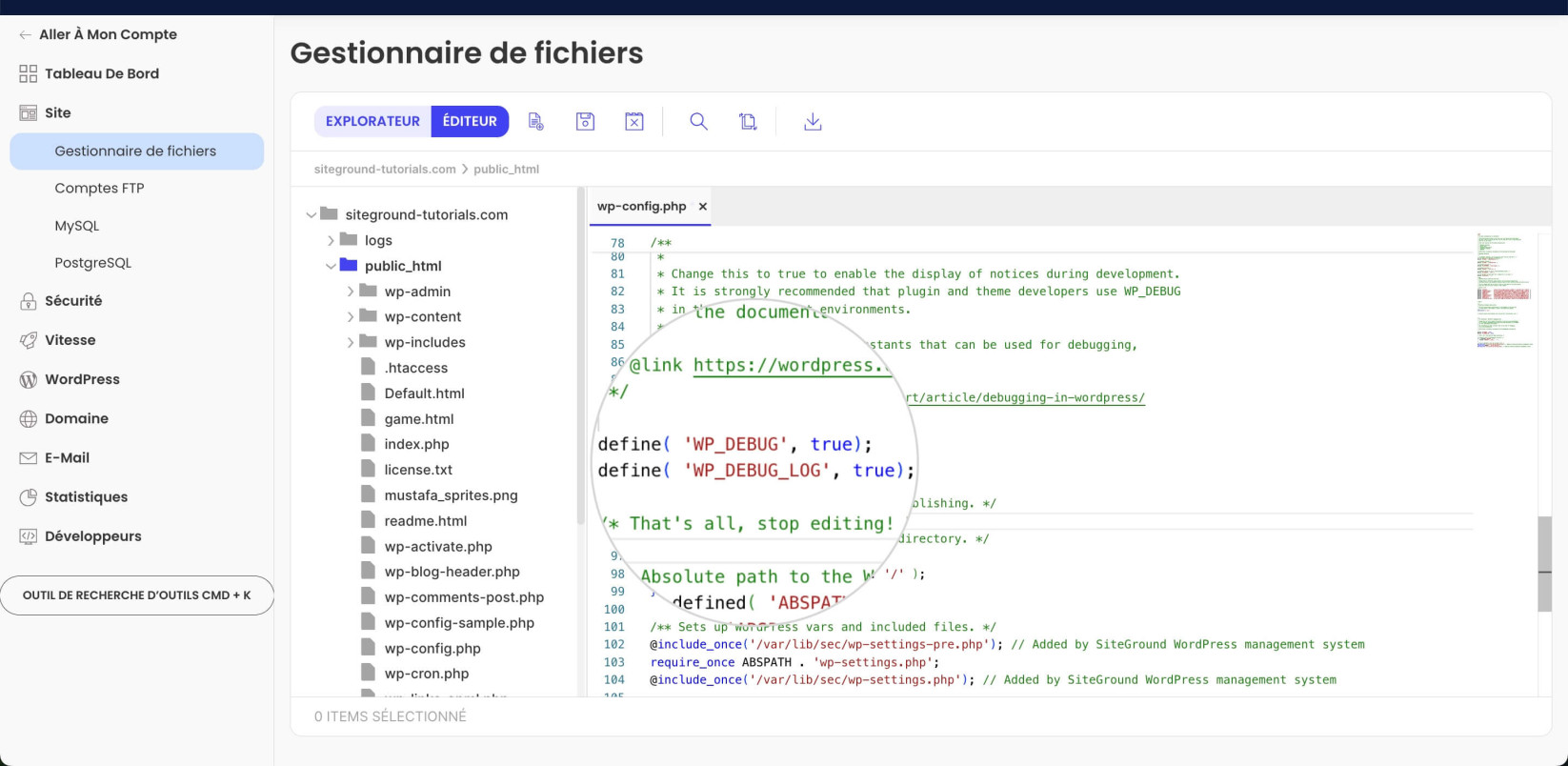
Task: Click the Tableau De Bord grid icon
Action: (28, 73)
